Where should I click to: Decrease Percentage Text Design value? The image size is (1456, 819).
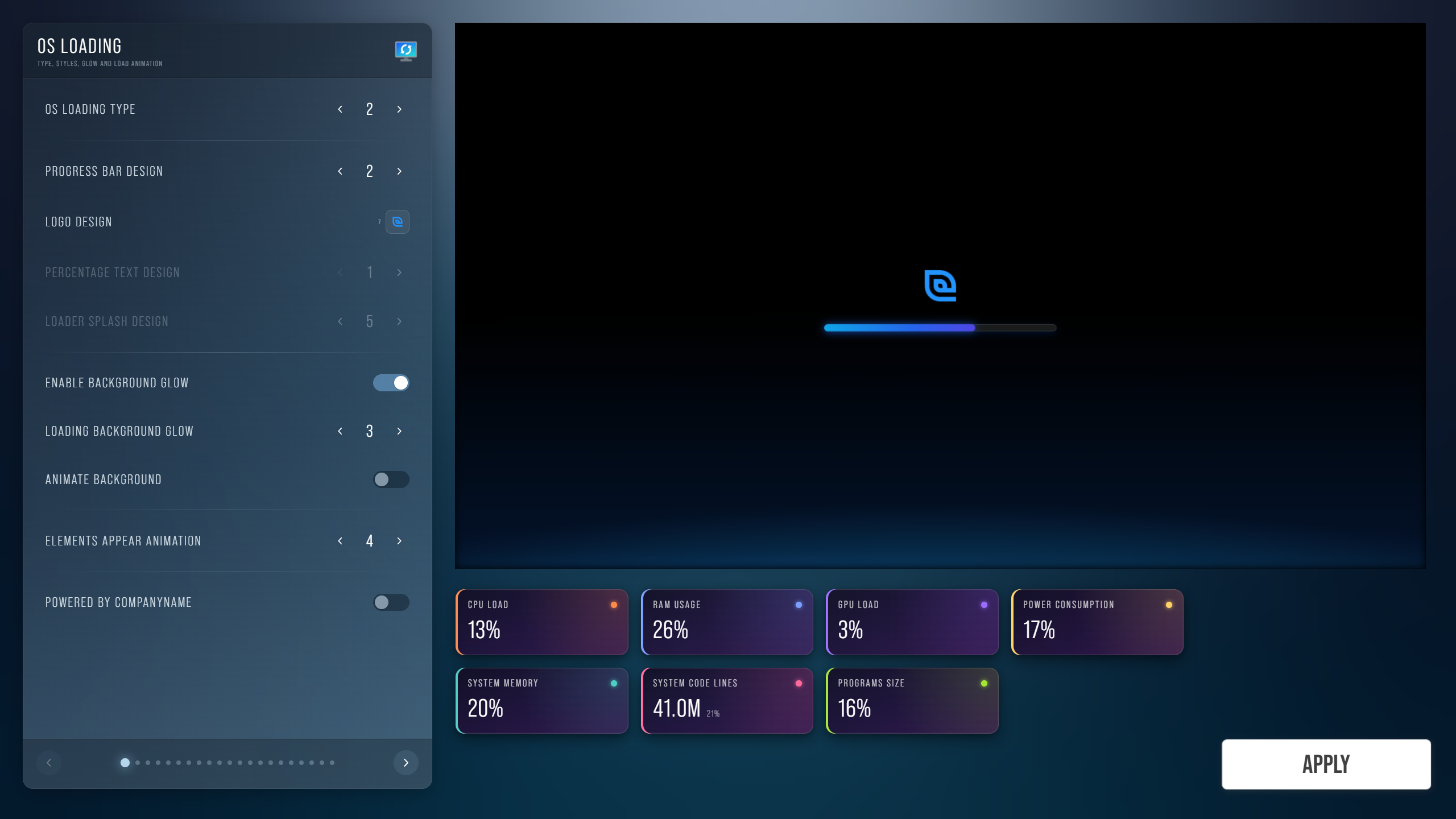pyautogui.click(x=340, y=272)
